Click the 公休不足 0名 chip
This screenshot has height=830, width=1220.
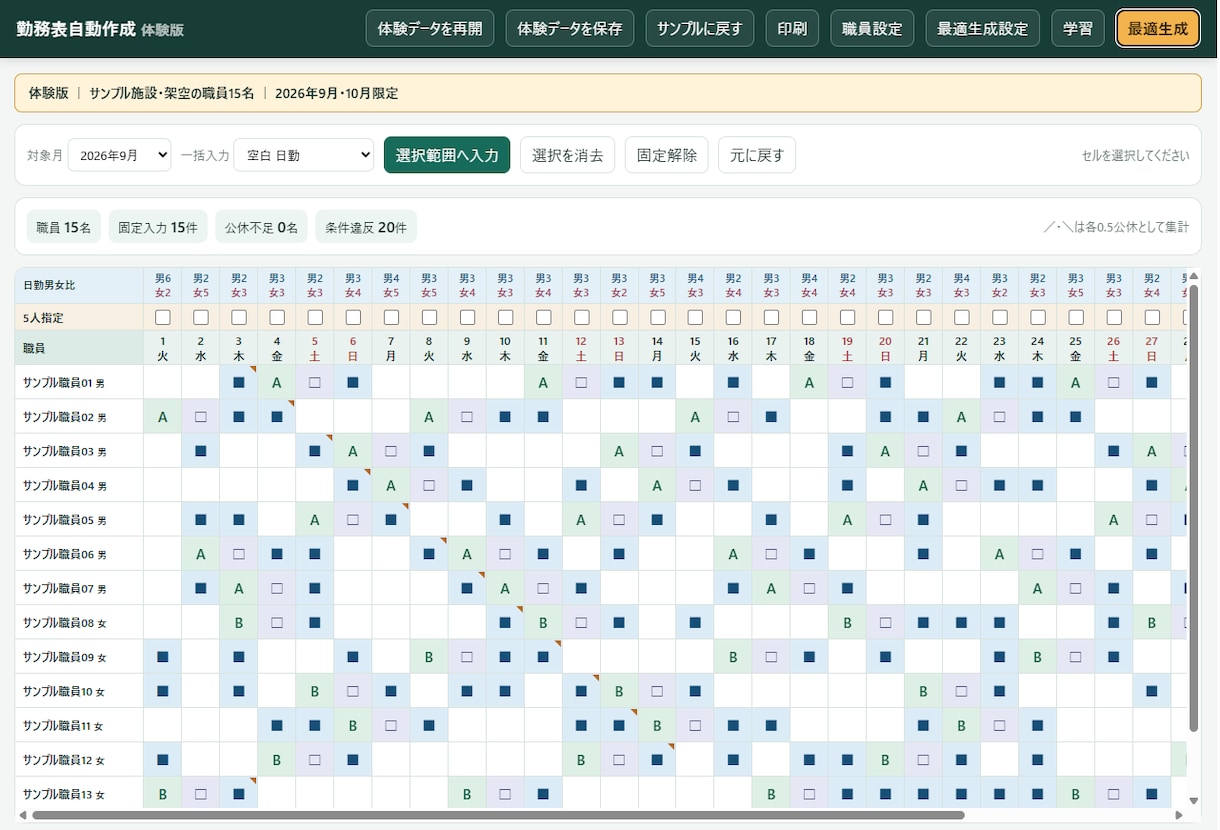point(261,227)
